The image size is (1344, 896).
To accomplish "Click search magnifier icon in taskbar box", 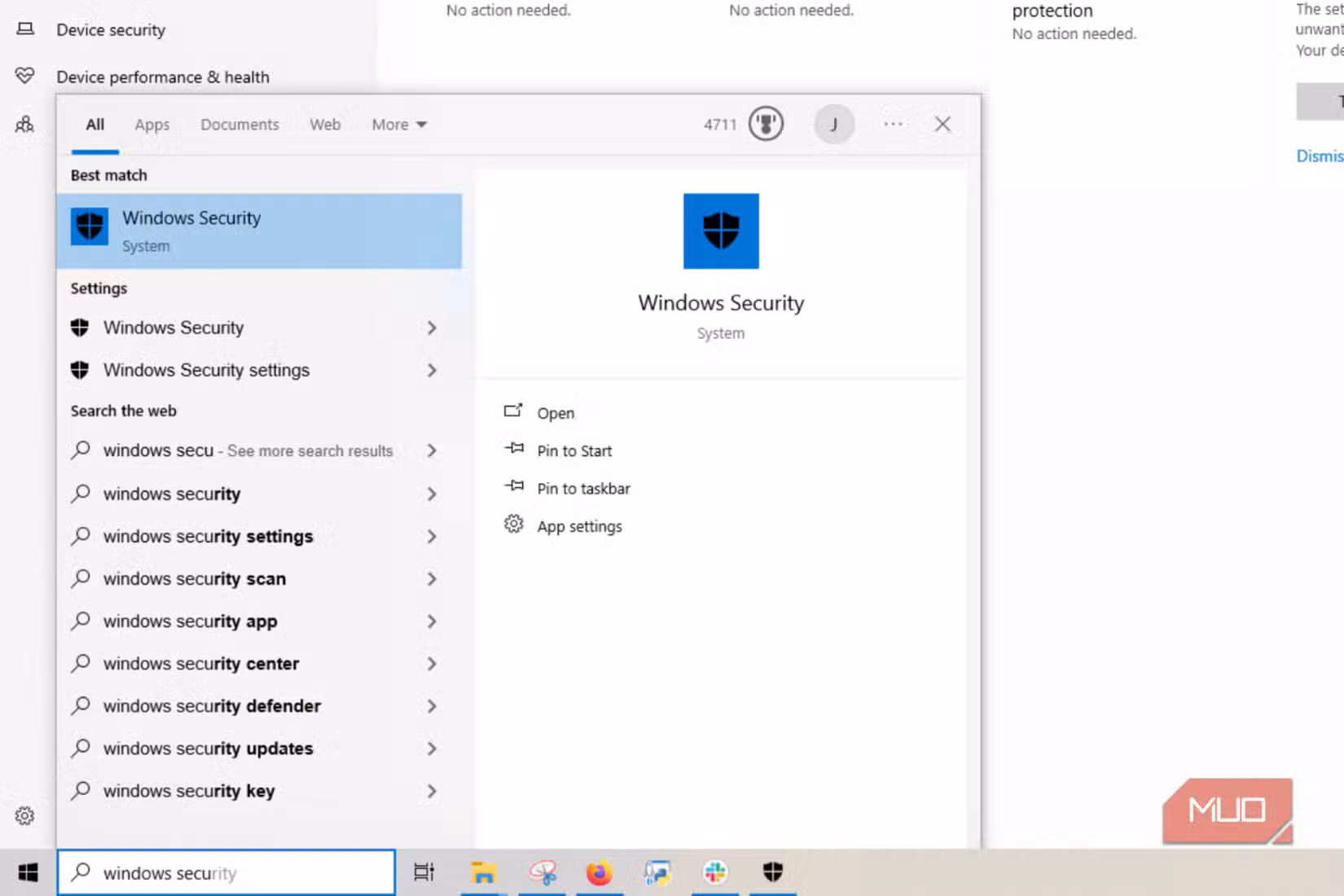I will [81, 872].
